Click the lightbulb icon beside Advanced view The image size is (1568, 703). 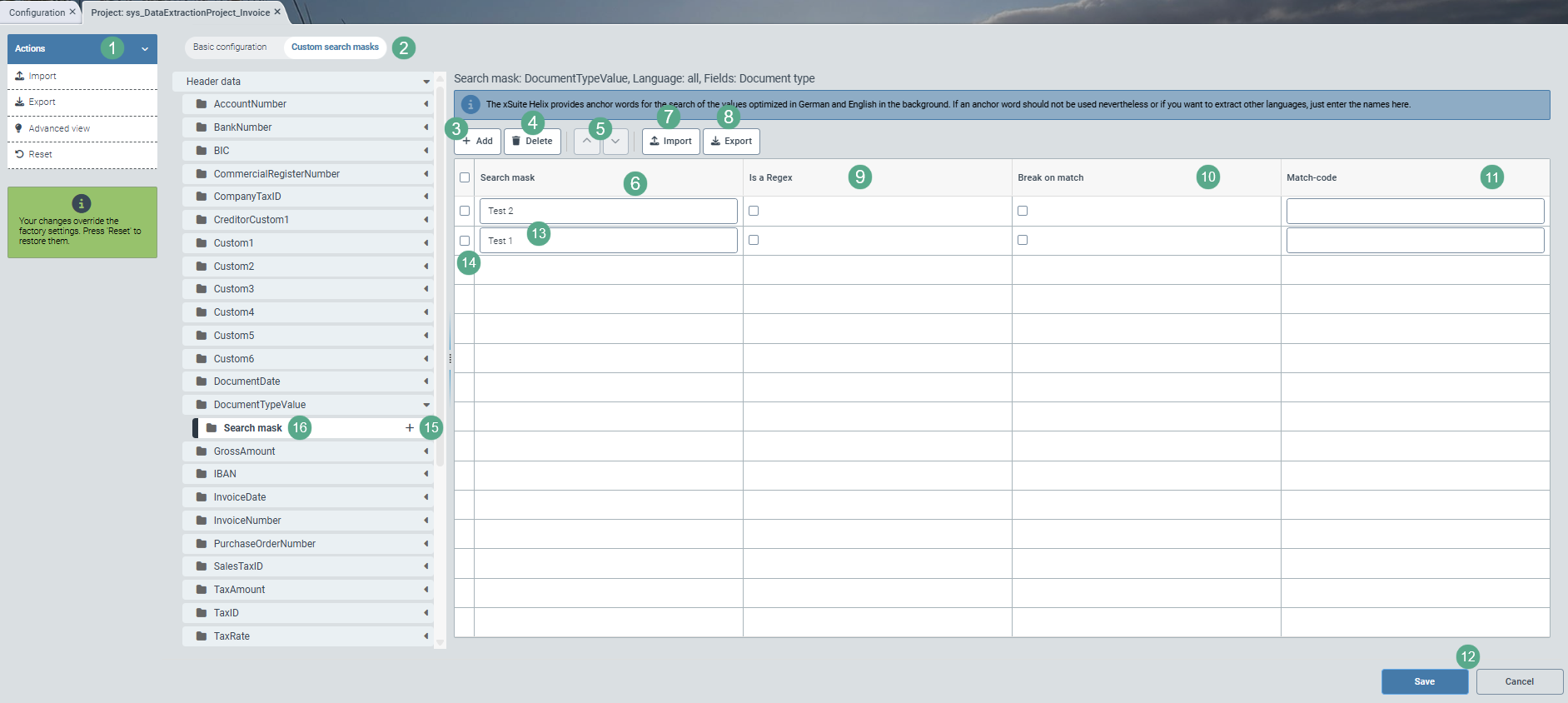point(19,128)
